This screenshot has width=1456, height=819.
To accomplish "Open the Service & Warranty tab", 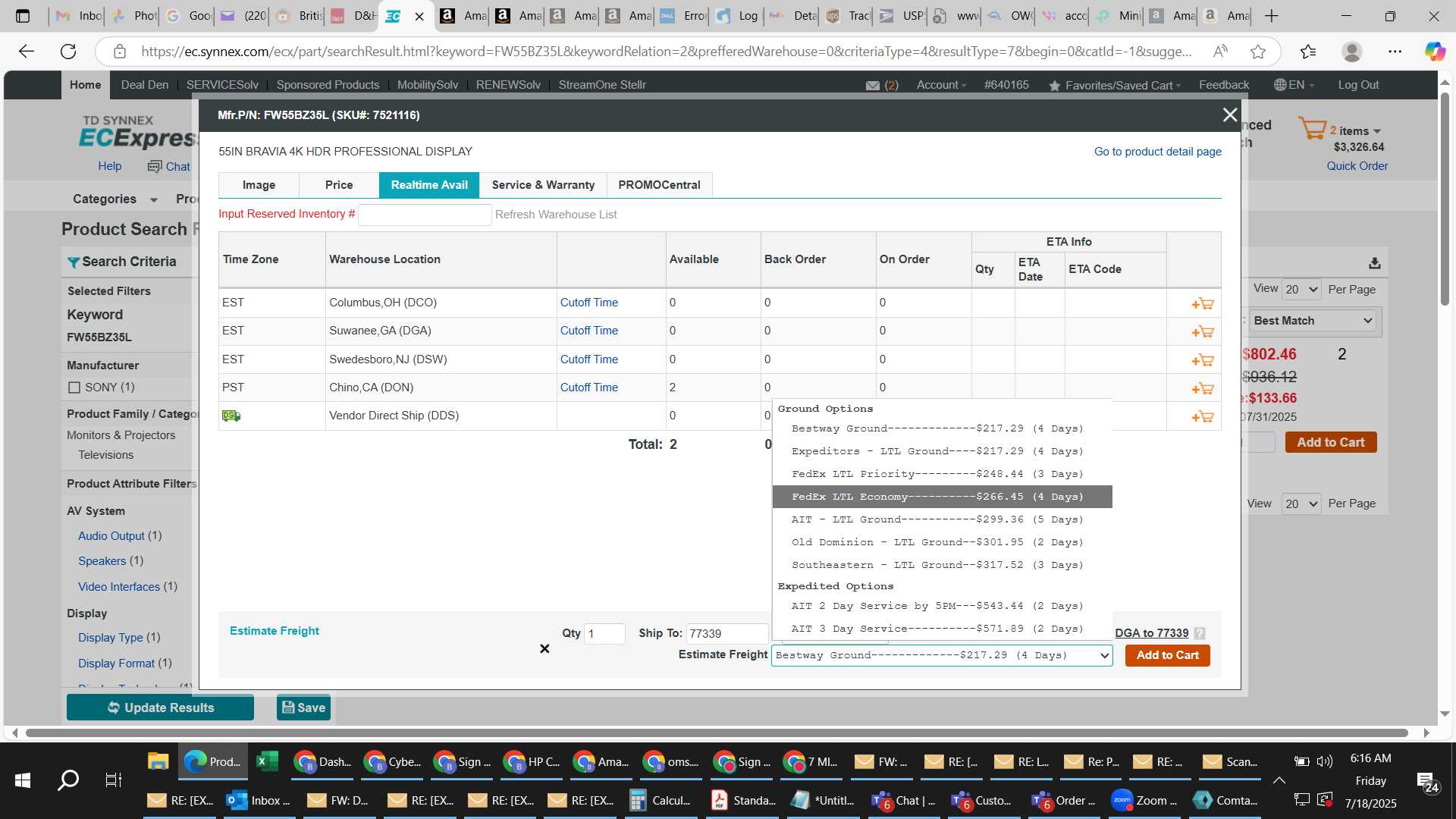I will coord(543,185).
